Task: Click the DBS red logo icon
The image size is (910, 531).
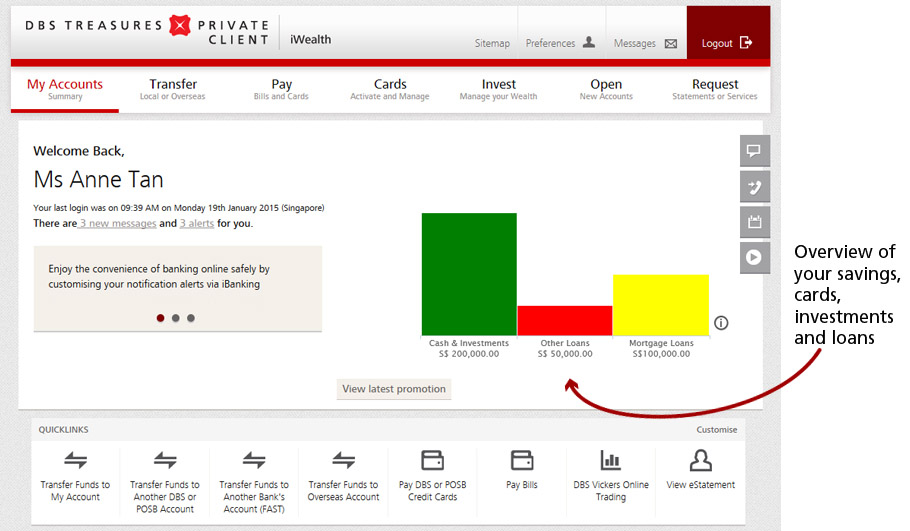Action: [x=180, y=26]
